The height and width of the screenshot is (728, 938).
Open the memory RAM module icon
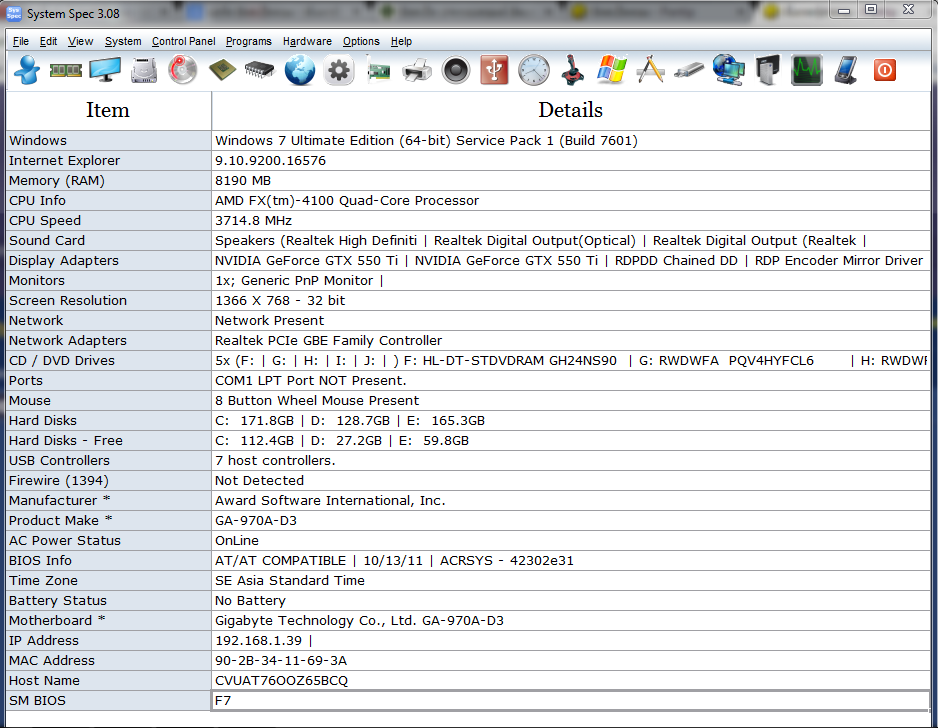tap(66, 71)
